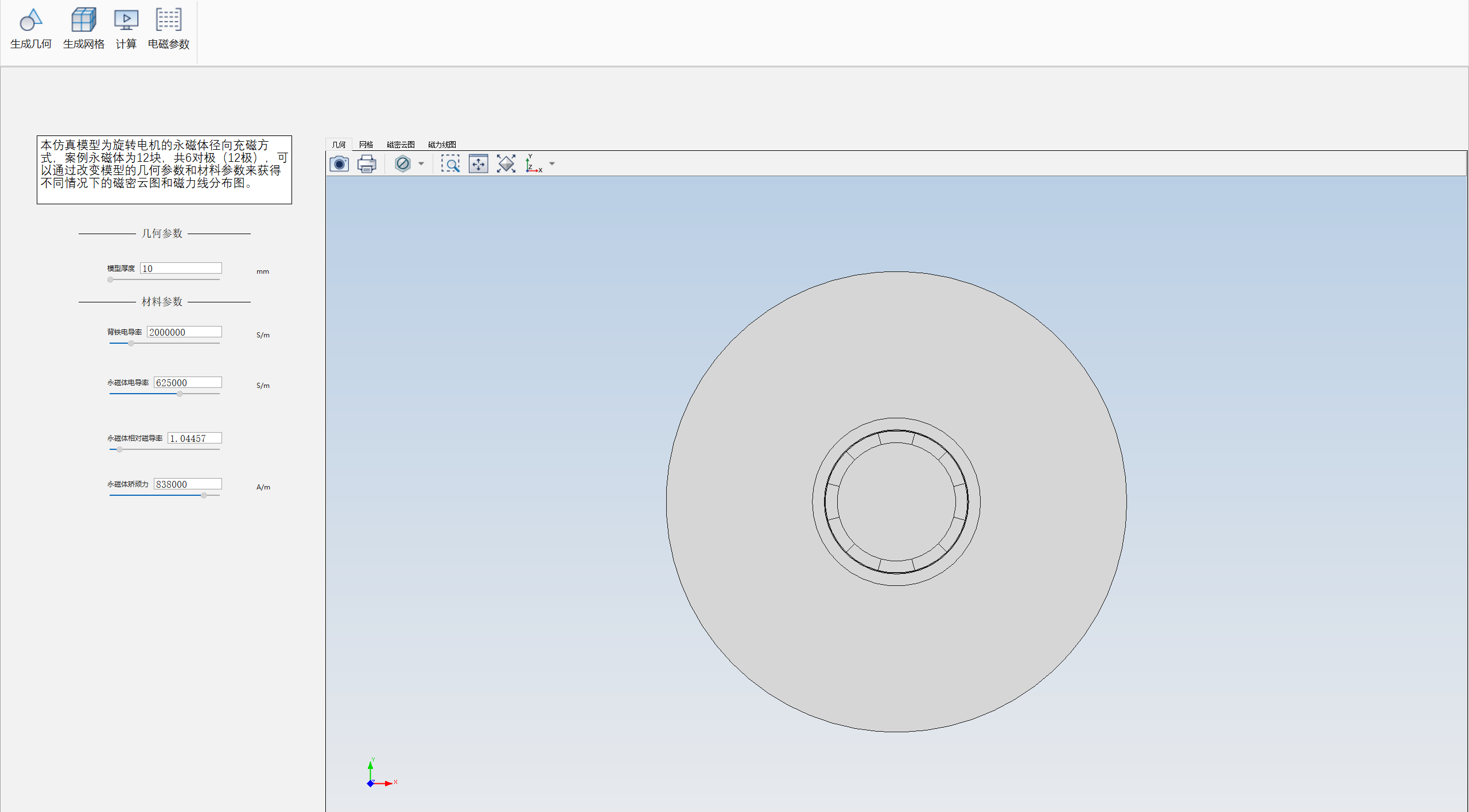The height and width of the screenshot is (812, 1469).
Task: Activate the zoom box magnifier tool
Action: click(x=450, y=164)
